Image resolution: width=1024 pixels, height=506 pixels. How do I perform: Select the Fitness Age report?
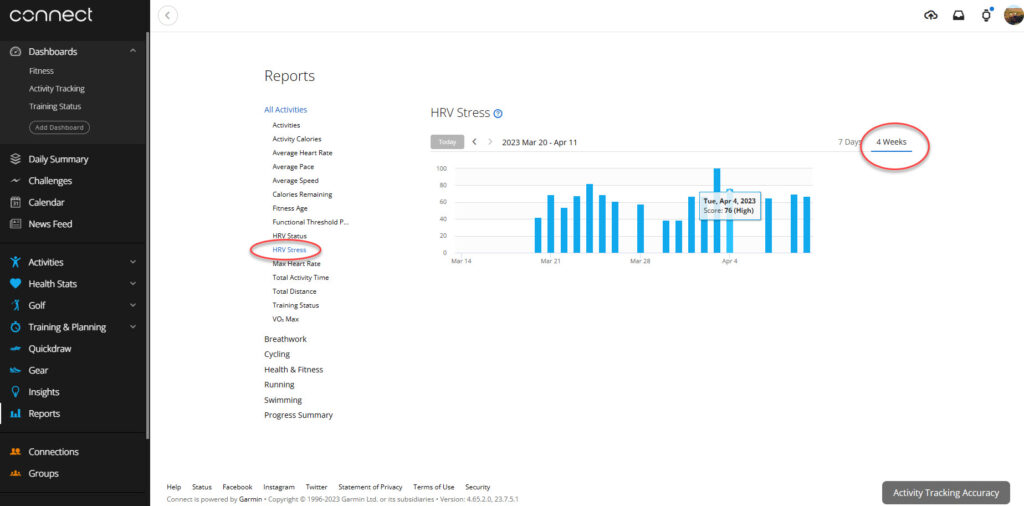tap(290, 208)
